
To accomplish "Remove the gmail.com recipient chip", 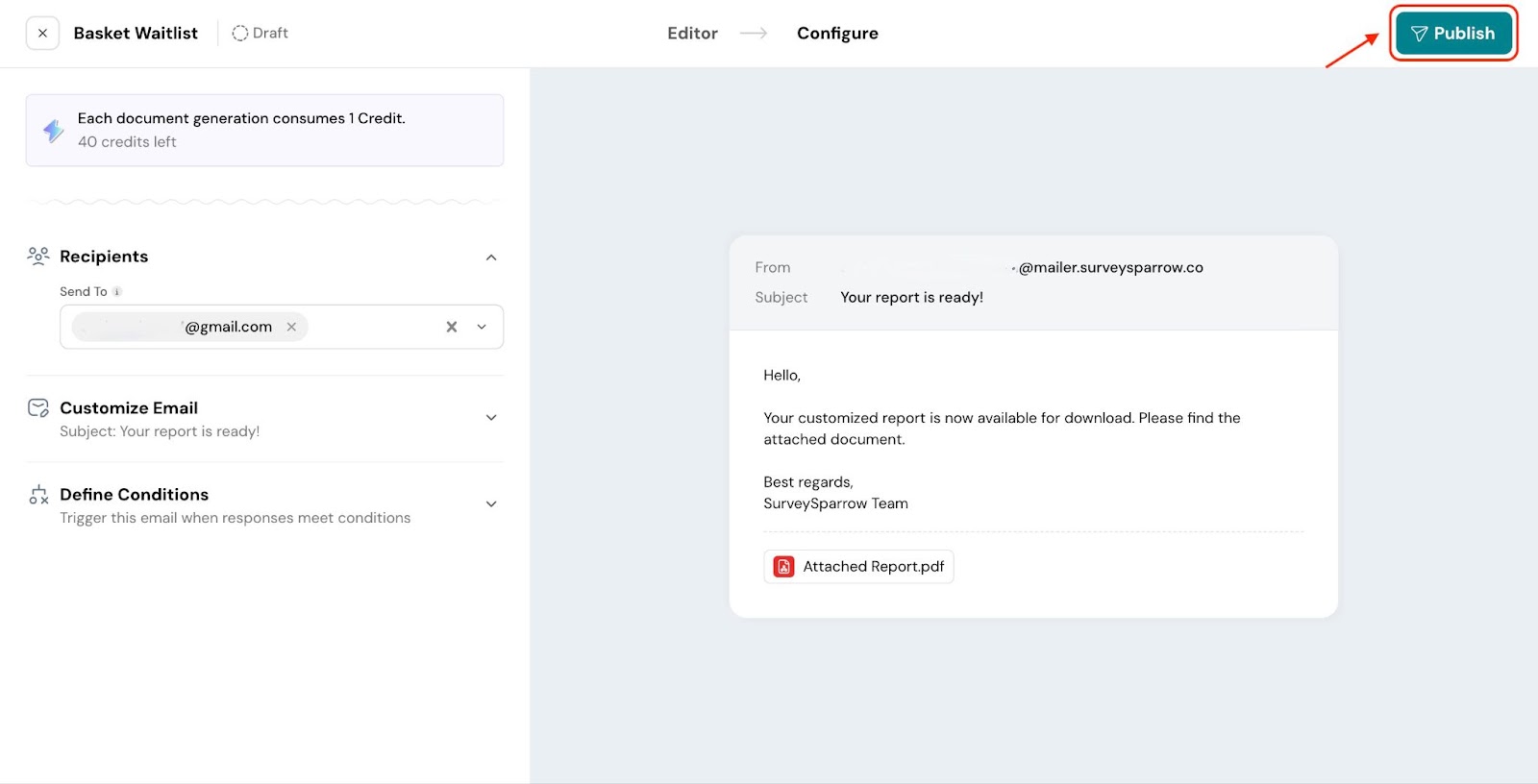I will coord(291,327).
